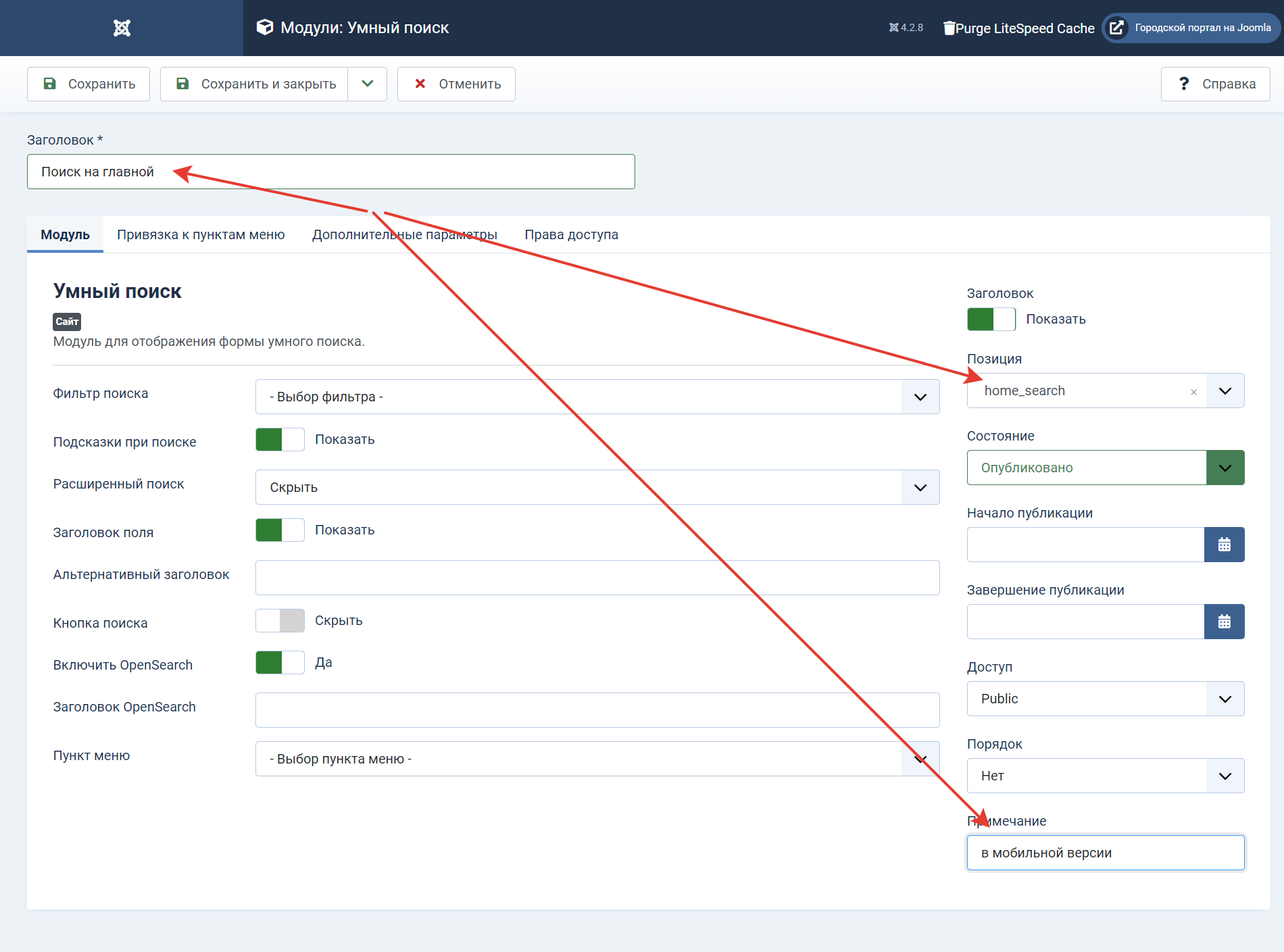Open the Права доступа tab
The image size is (1284, 952).
571,234
